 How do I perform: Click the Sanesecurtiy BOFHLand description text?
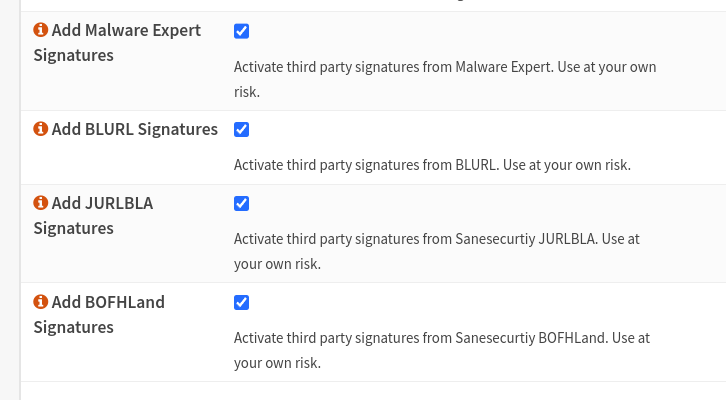(x=441, y=350)
